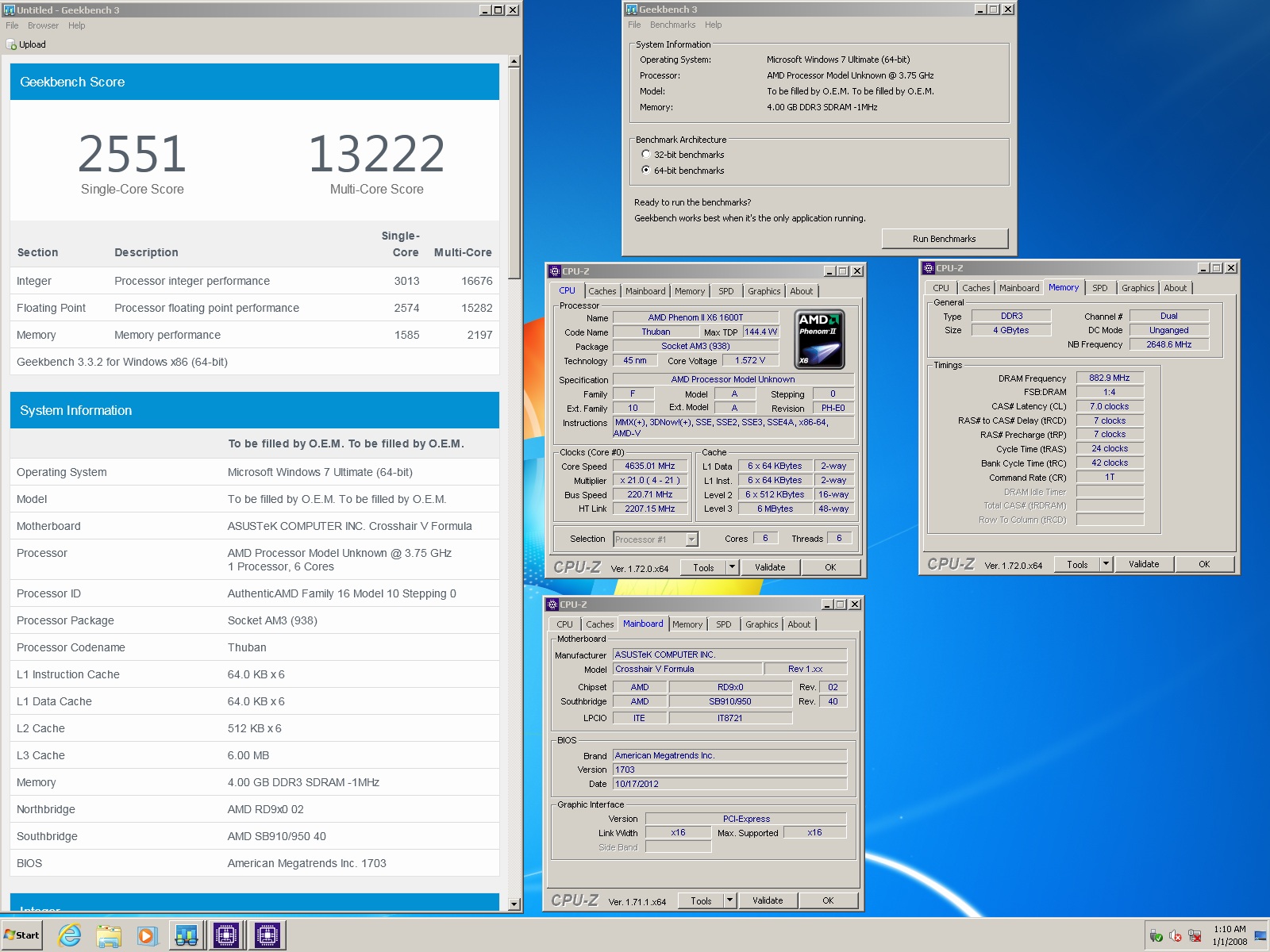
Task: Open Help menu in Geekbench 3 launcher window
Action: (x=713, y=25)
